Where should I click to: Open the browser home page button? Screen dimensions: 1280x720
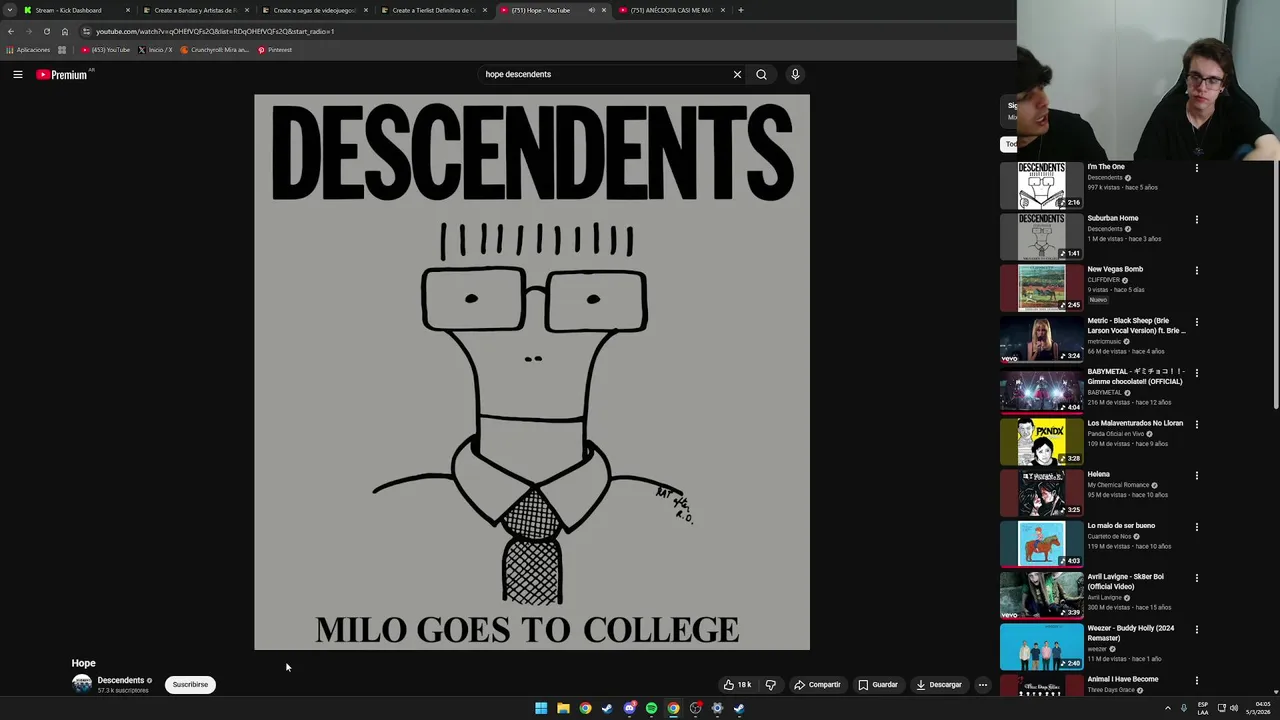coord(65,31)
